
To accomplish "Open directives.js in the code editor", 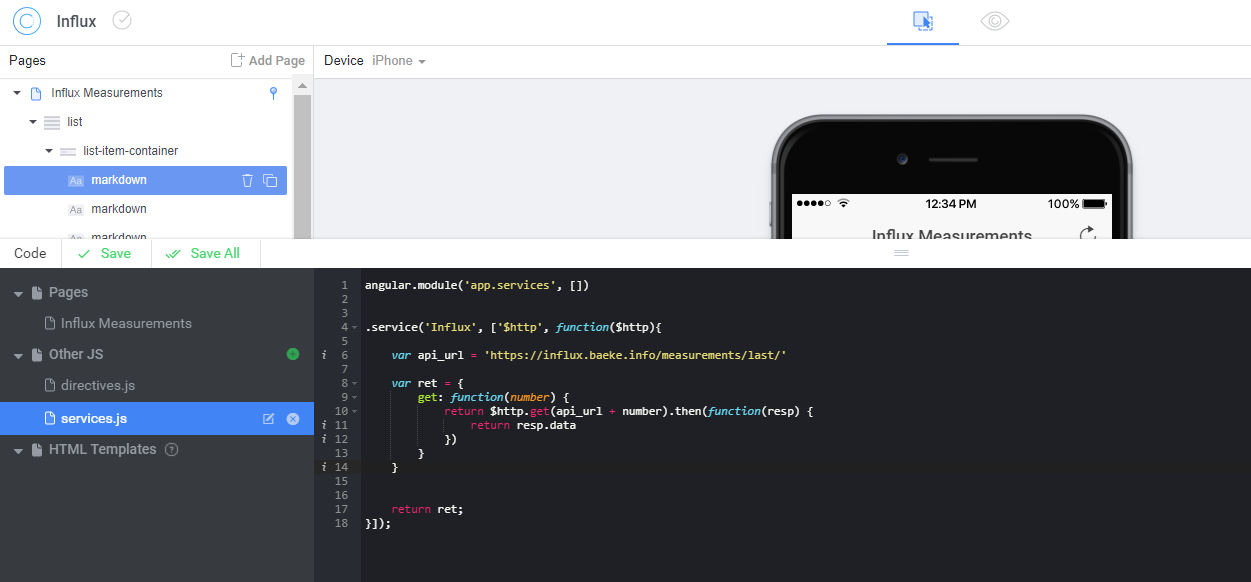I will tap(97, 386).
